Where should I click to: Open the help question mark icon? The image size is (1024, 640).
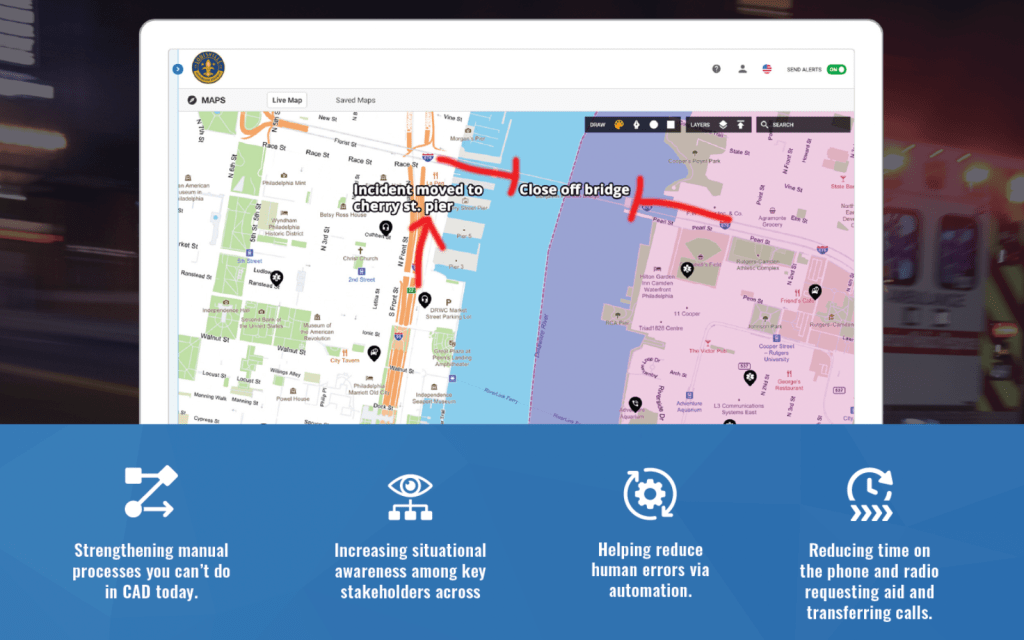pyautogui.click(x=716, y=69)
